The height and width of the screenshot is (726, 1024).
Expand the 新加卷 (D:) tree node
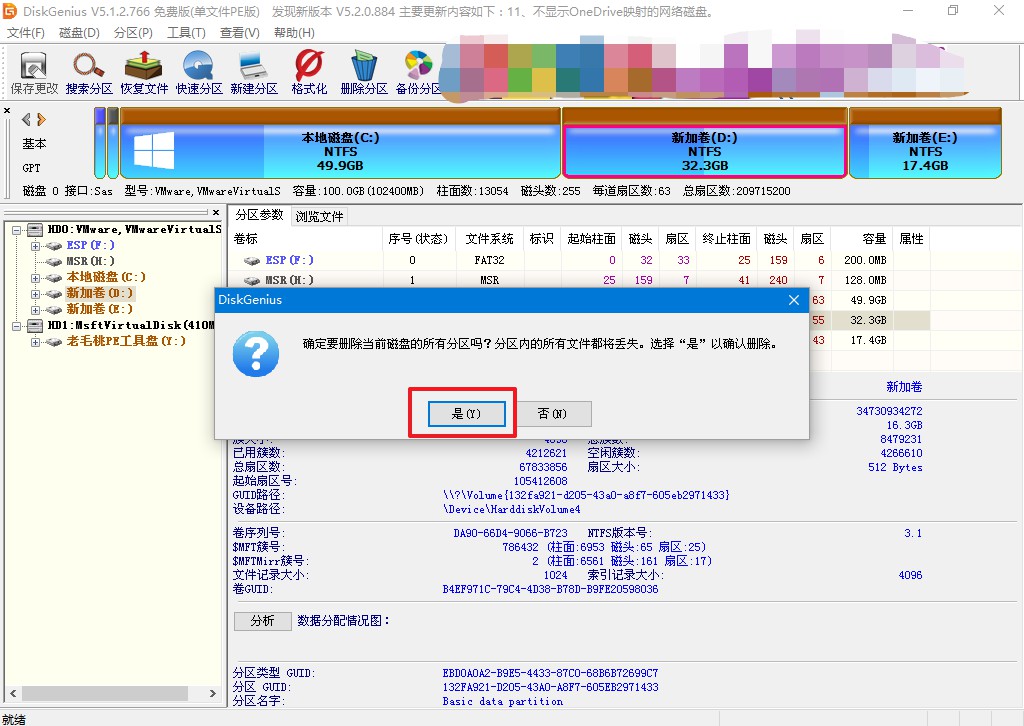[35, 293]
